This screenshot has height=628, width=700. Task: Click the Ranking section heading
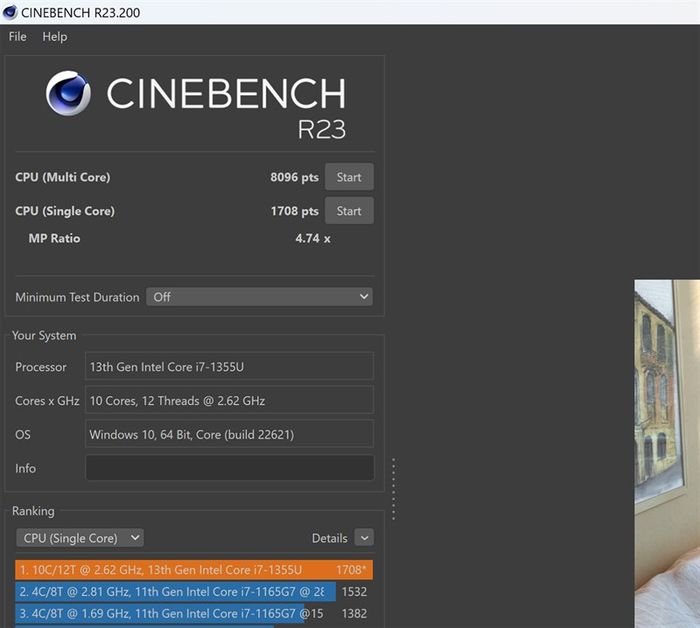33,511
